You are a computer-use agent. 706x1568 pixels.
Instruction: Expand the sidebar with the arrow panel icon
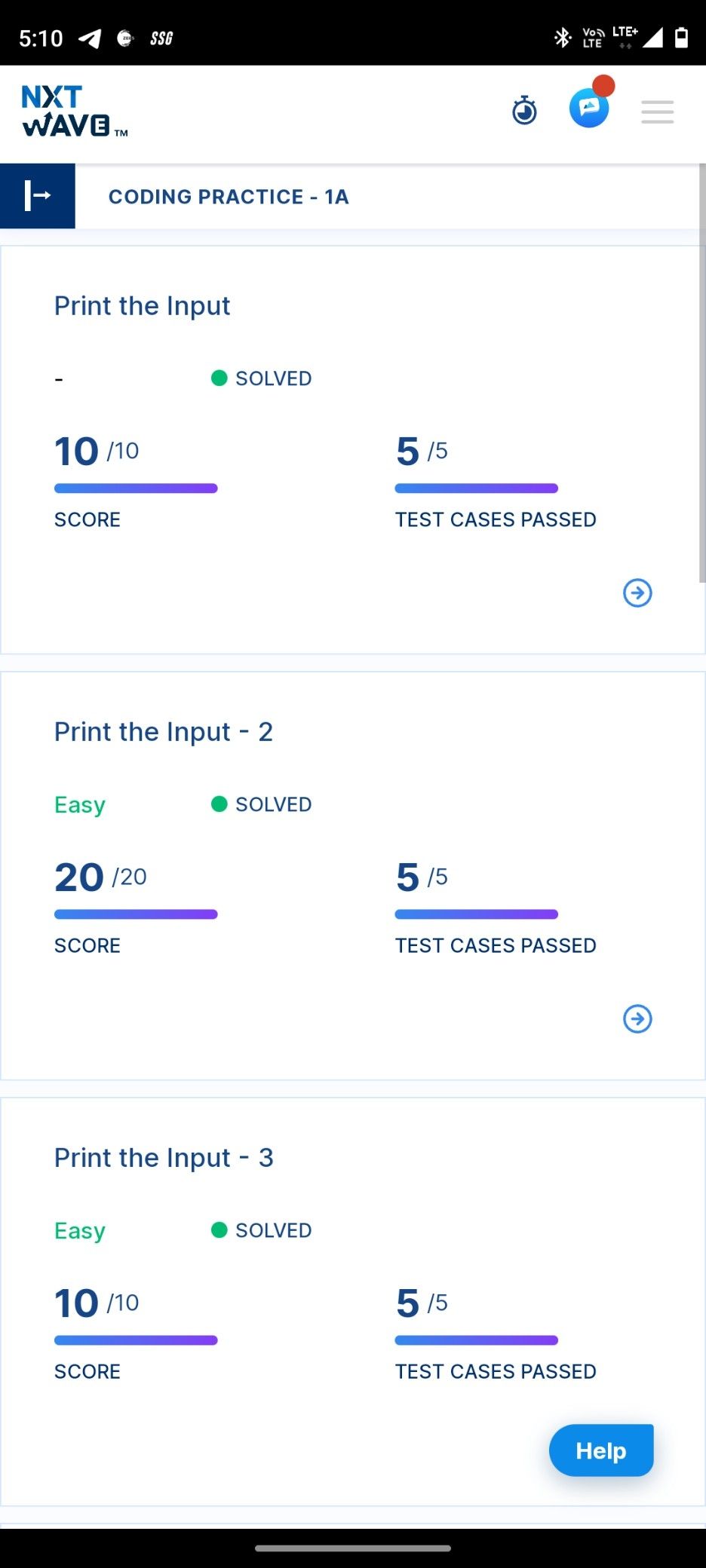point(38,196)
